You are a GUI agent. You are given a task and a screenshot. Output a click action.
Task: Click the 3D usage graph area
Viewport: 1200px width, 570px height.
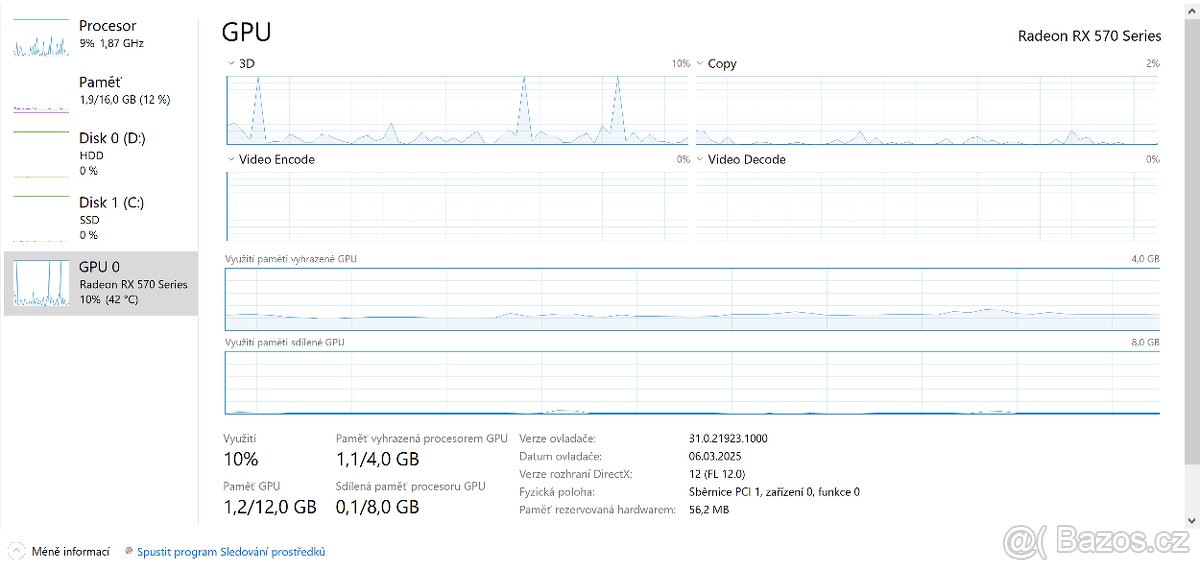point(457,109)
